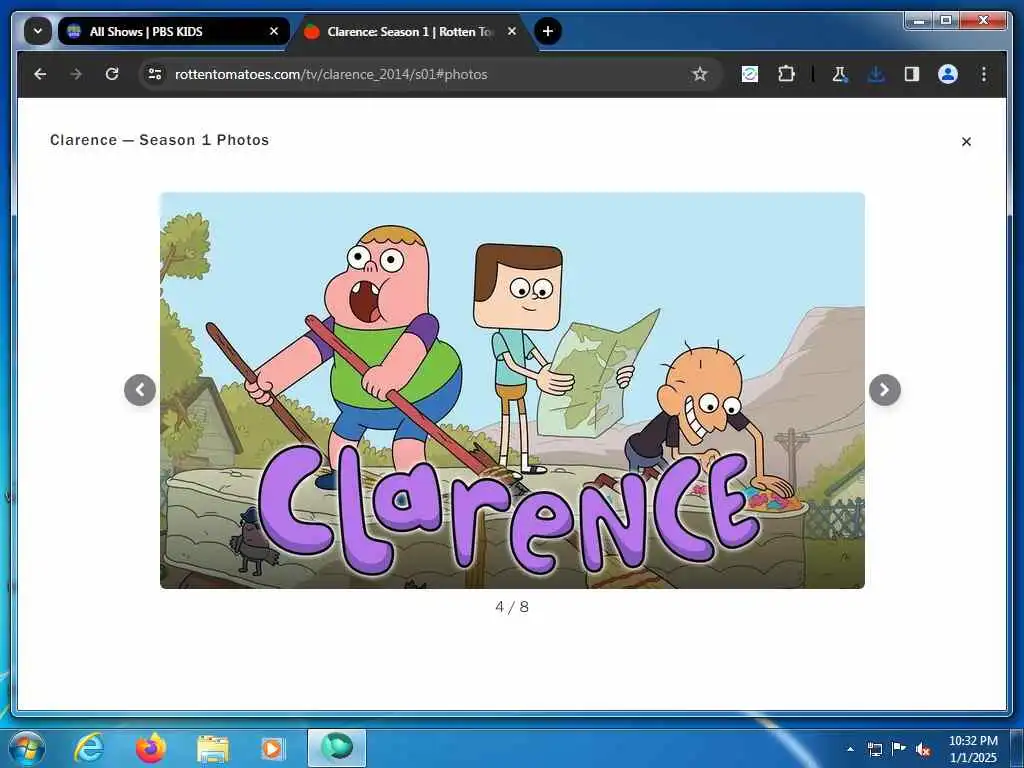Open the clock showing 10:32 PM
The width and height of the screenshot is (1024, 768).
[973, 749]
